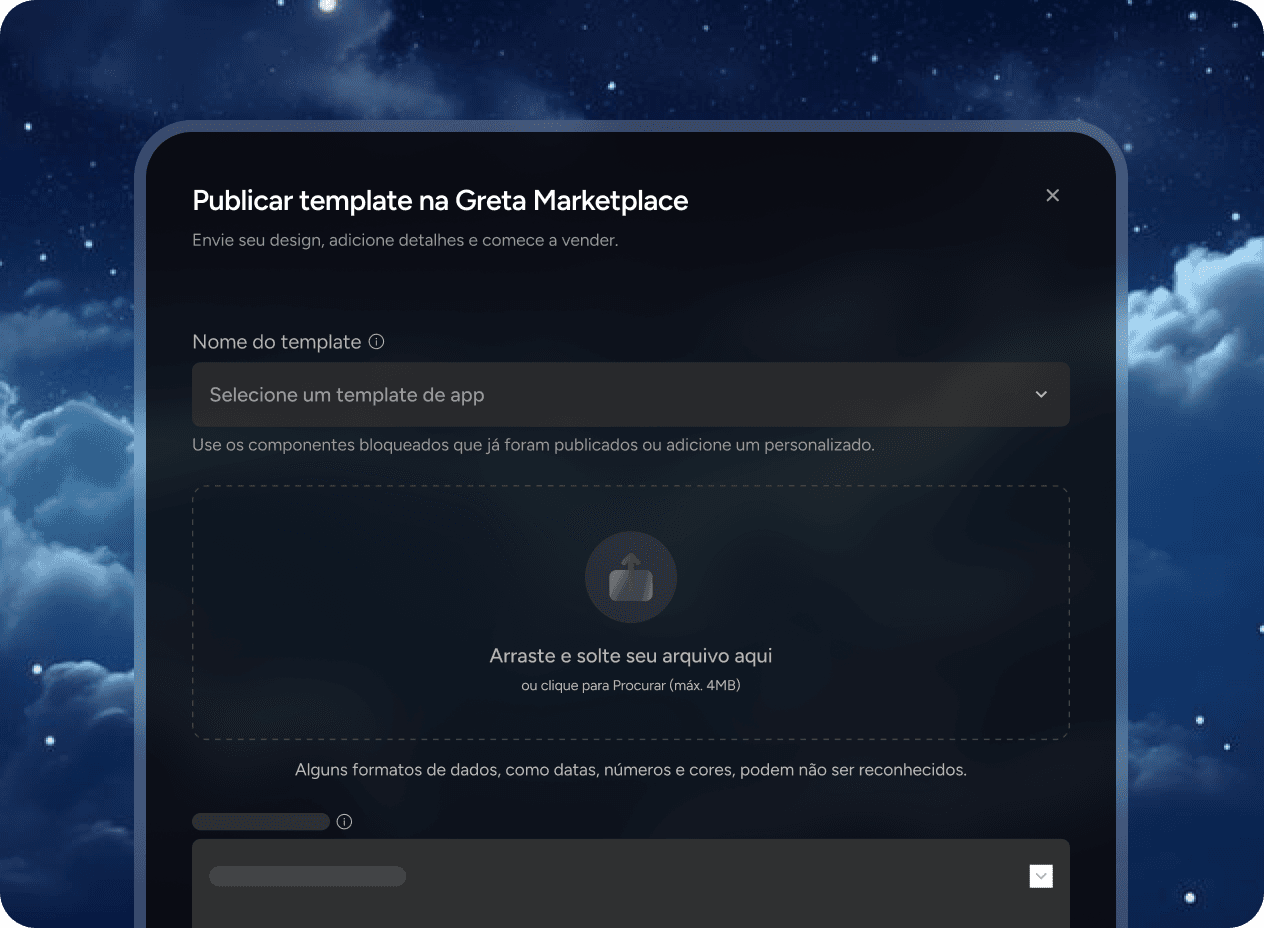This screenshot has width=1264, height=928.
Task: Click 'Envie seu design, adicione detalhes' subtitle
Action: tap(405, 241)
